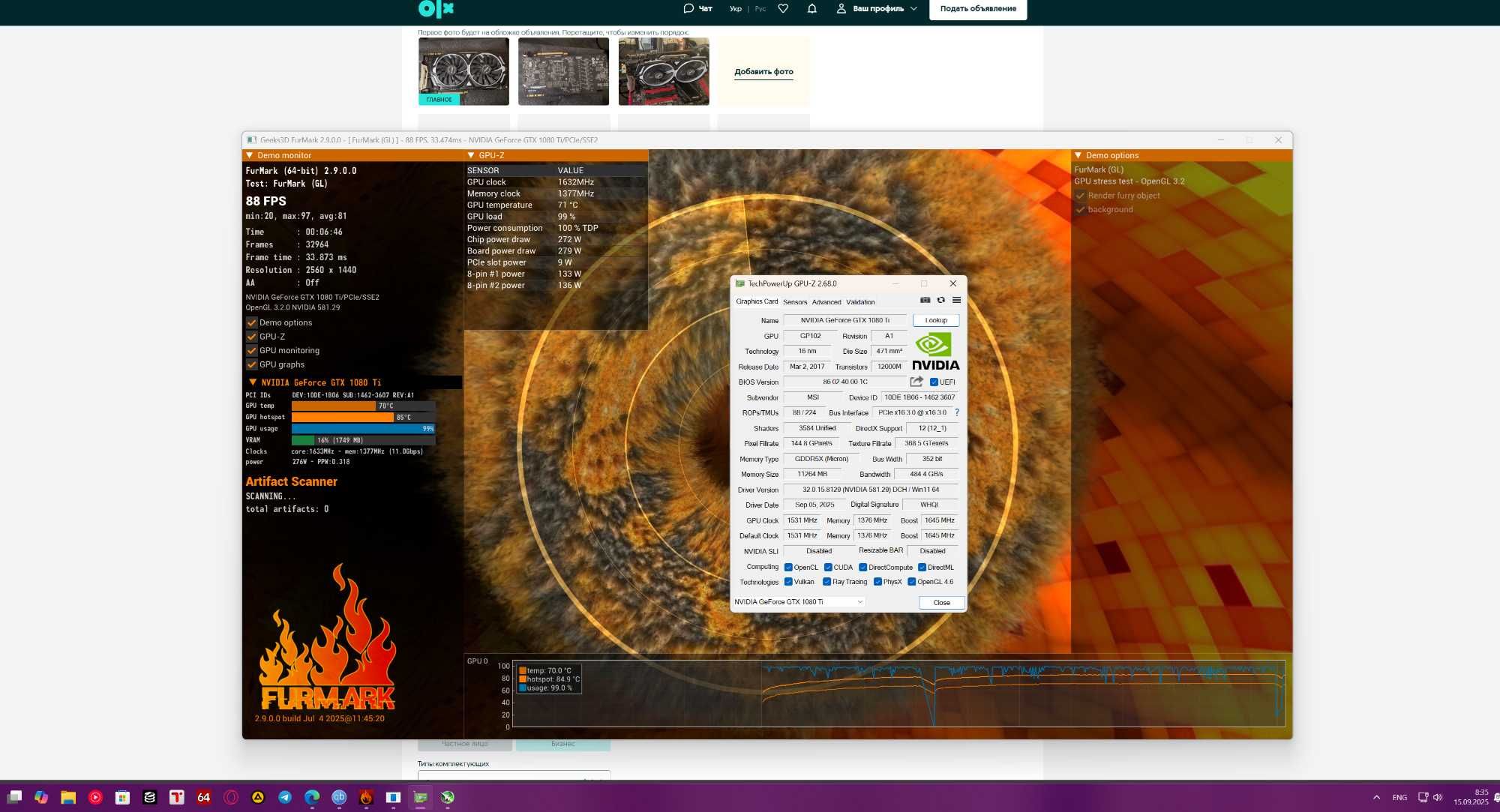Toggle the CUDA checkbox in GPU-Z
The image size is (1500, 812).
point(828,568)
